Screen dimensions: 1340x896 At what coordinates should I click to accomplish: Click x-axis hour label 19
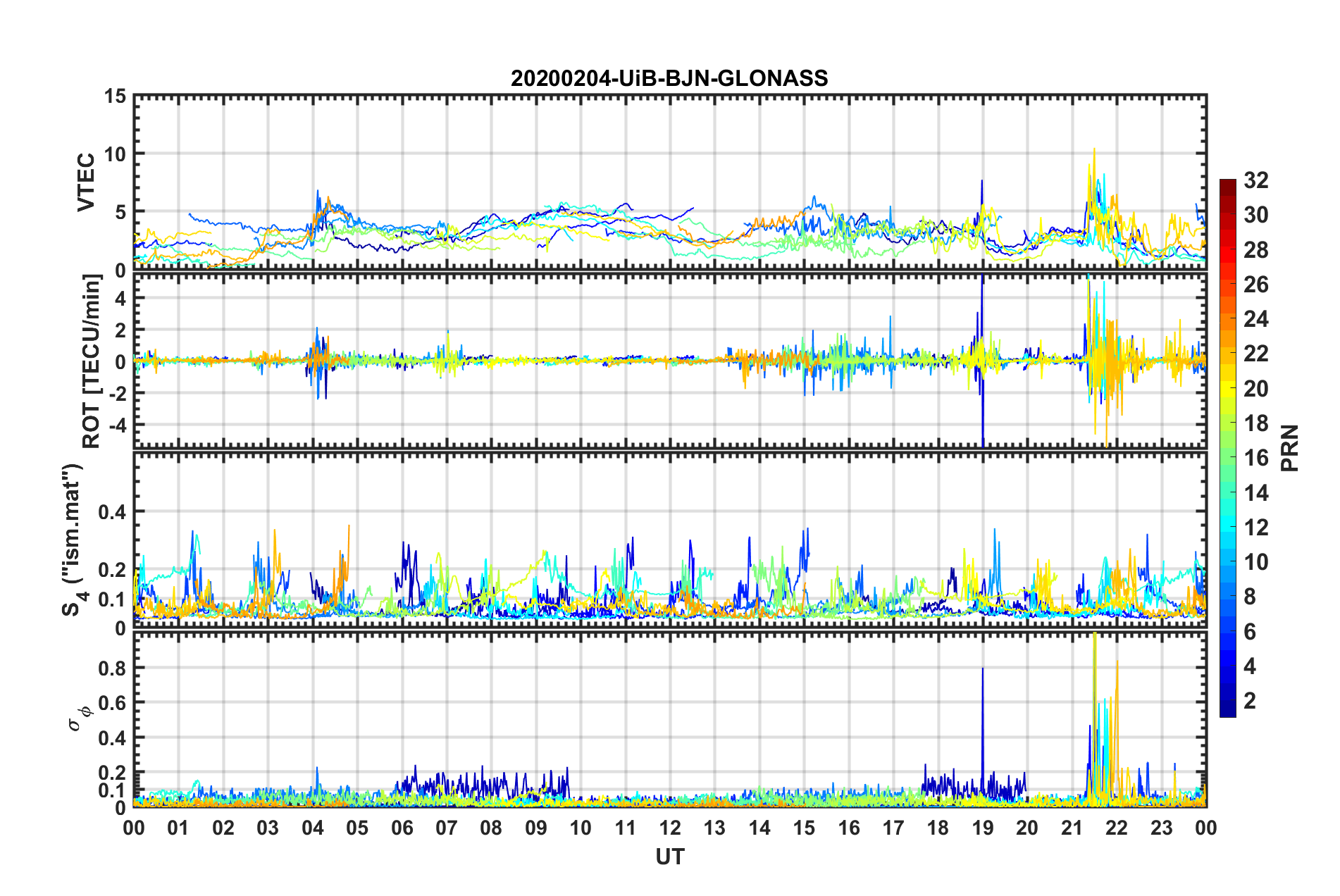coord(983,828)
